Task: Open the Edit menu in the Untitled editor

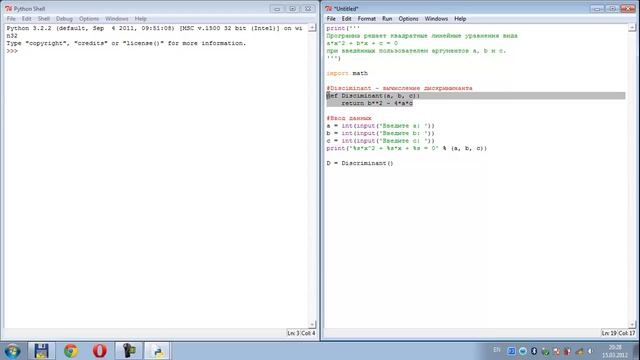Action: pos(347,19)
